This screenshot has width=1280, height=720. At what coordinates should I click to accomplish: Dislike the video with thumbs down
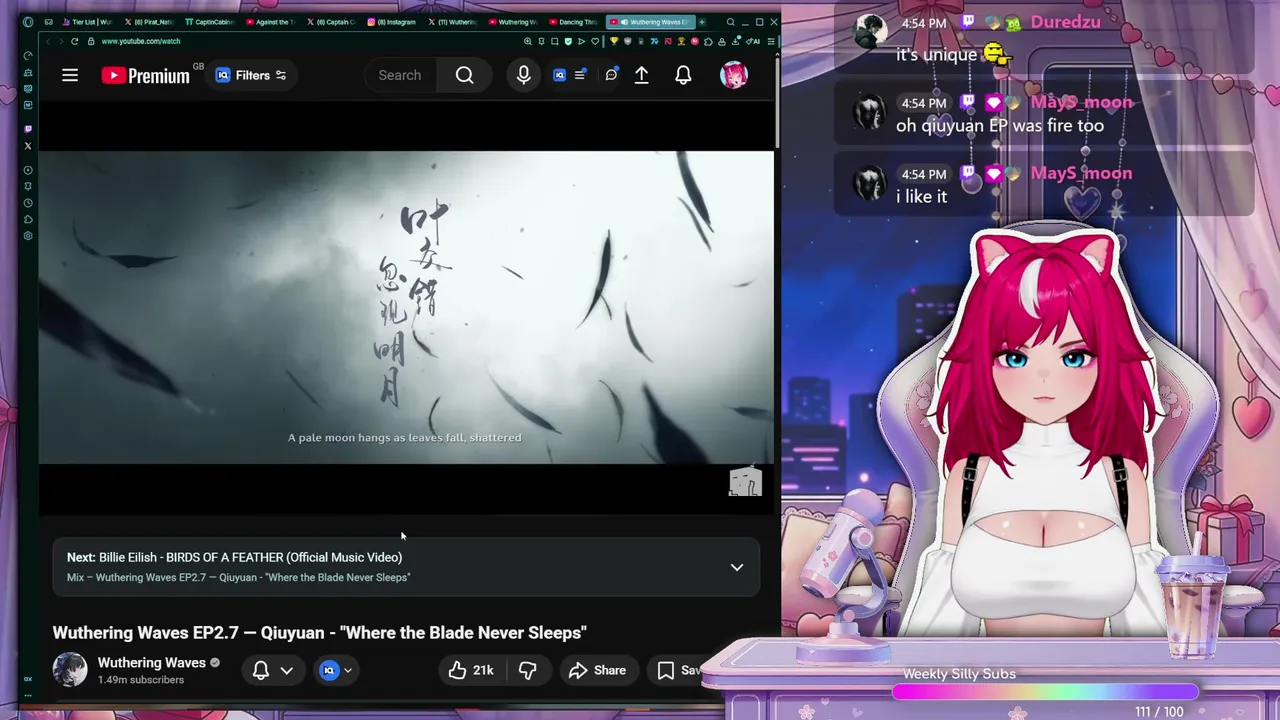tap(527, 670)
